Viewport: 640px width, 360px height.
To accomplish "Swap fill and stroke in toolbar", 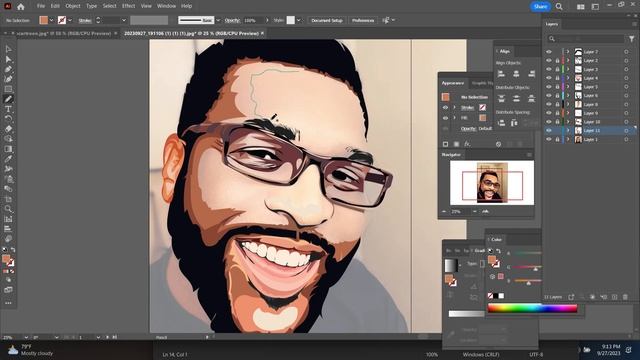I will click(x=13, y=250).
